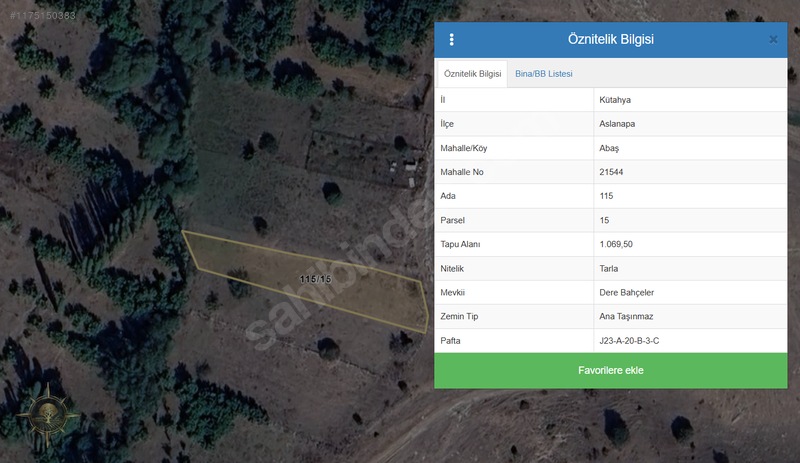The width and height of the screenshot is (800, 463).
Task: Select the Abaş village value cell
Action: tap(609, 148)
